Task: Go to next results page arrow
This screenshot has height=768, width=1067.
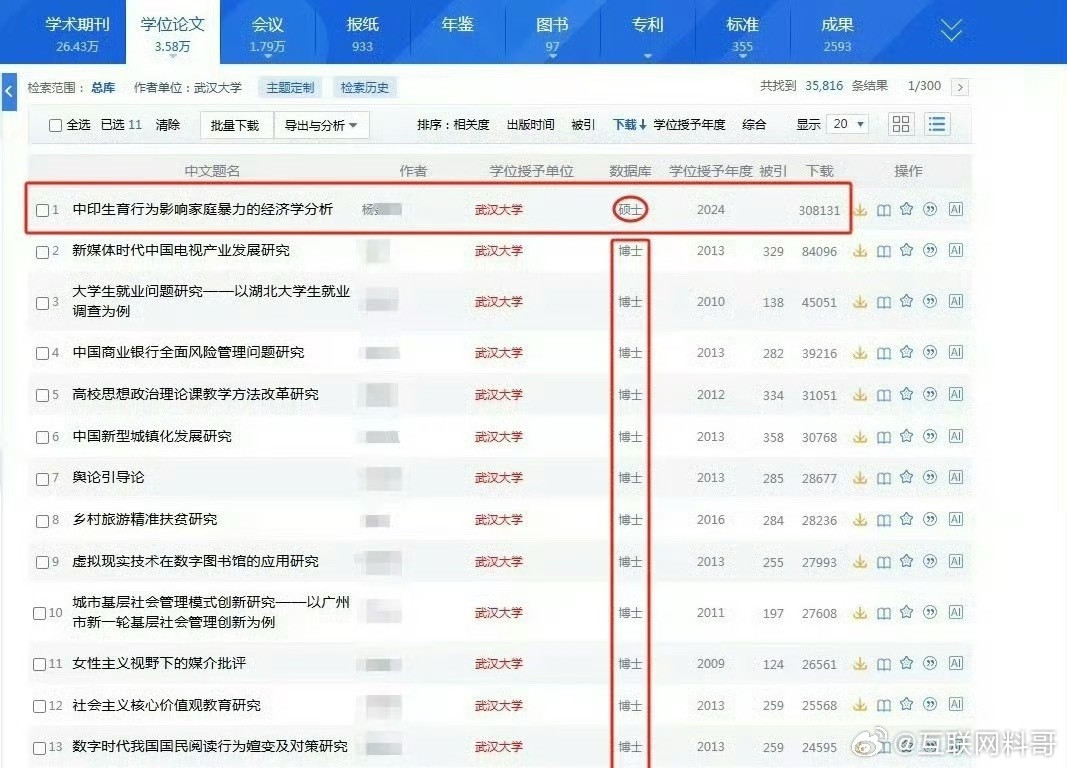Action: click(960, 87)
